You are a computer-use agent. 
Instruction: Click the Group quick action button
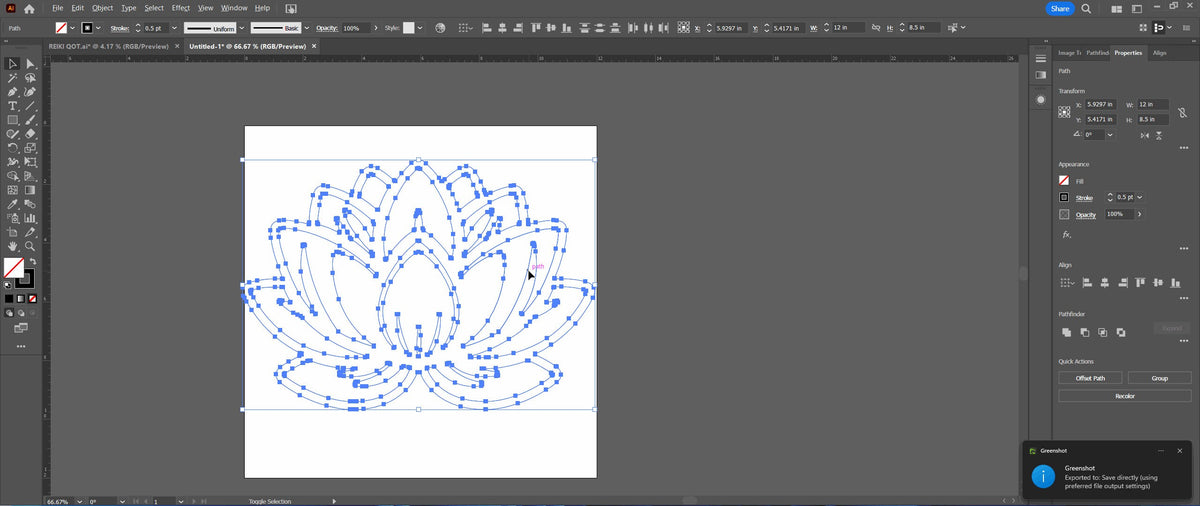(x=1159, y=378)
